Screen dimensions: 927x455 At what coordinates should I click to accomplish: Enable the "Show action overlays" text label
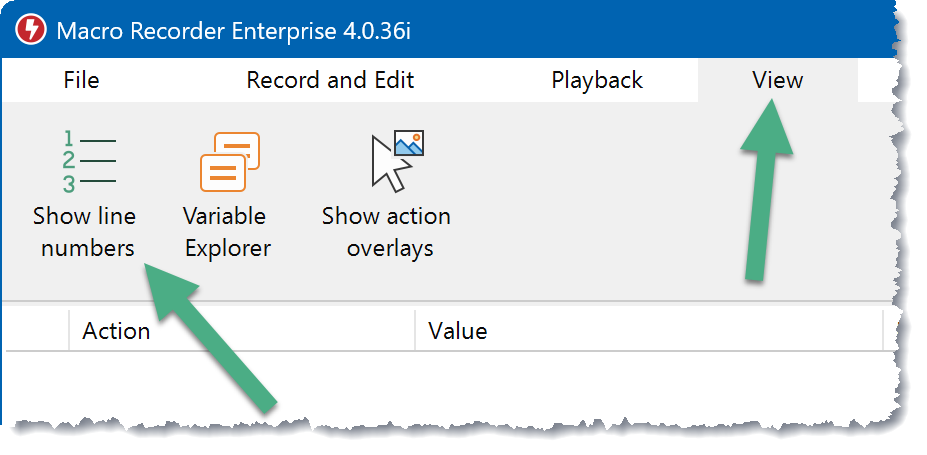tap(386, 232)
